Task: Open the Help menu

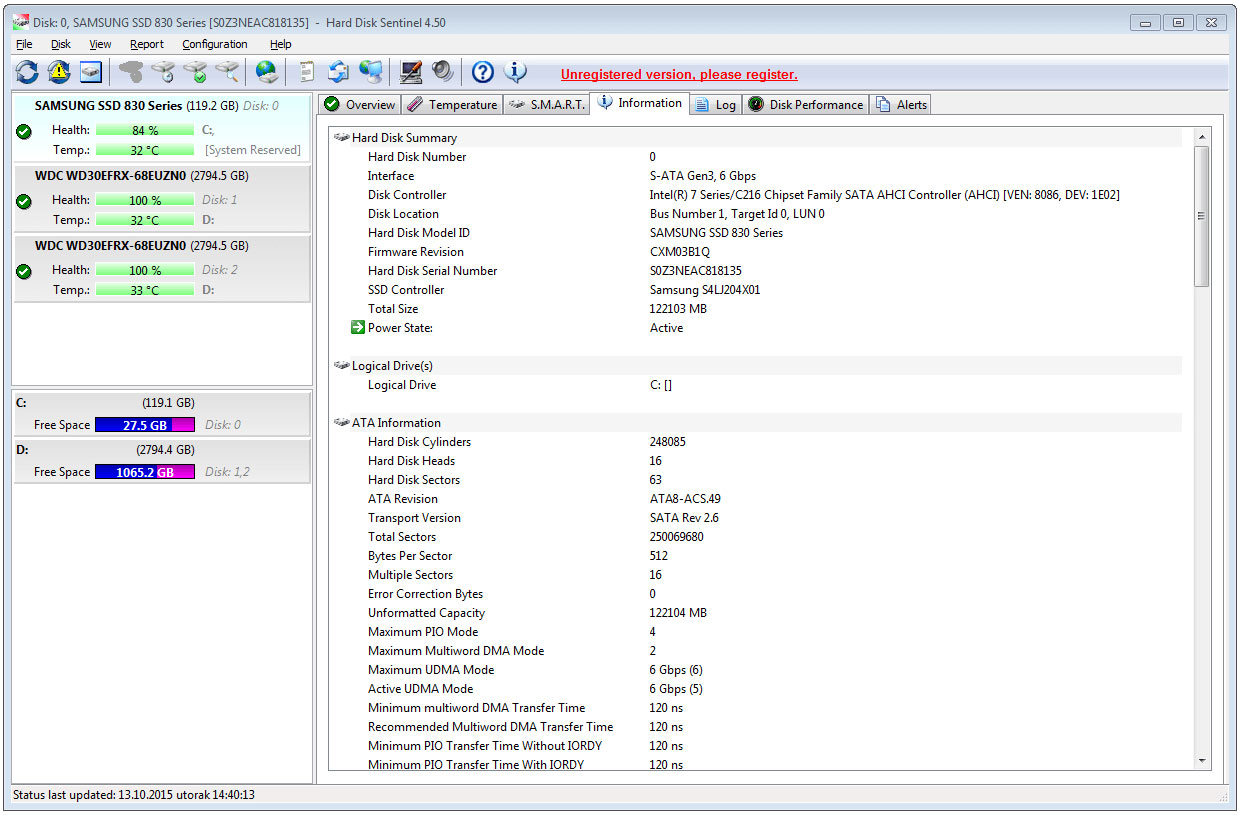Action: 281,44
